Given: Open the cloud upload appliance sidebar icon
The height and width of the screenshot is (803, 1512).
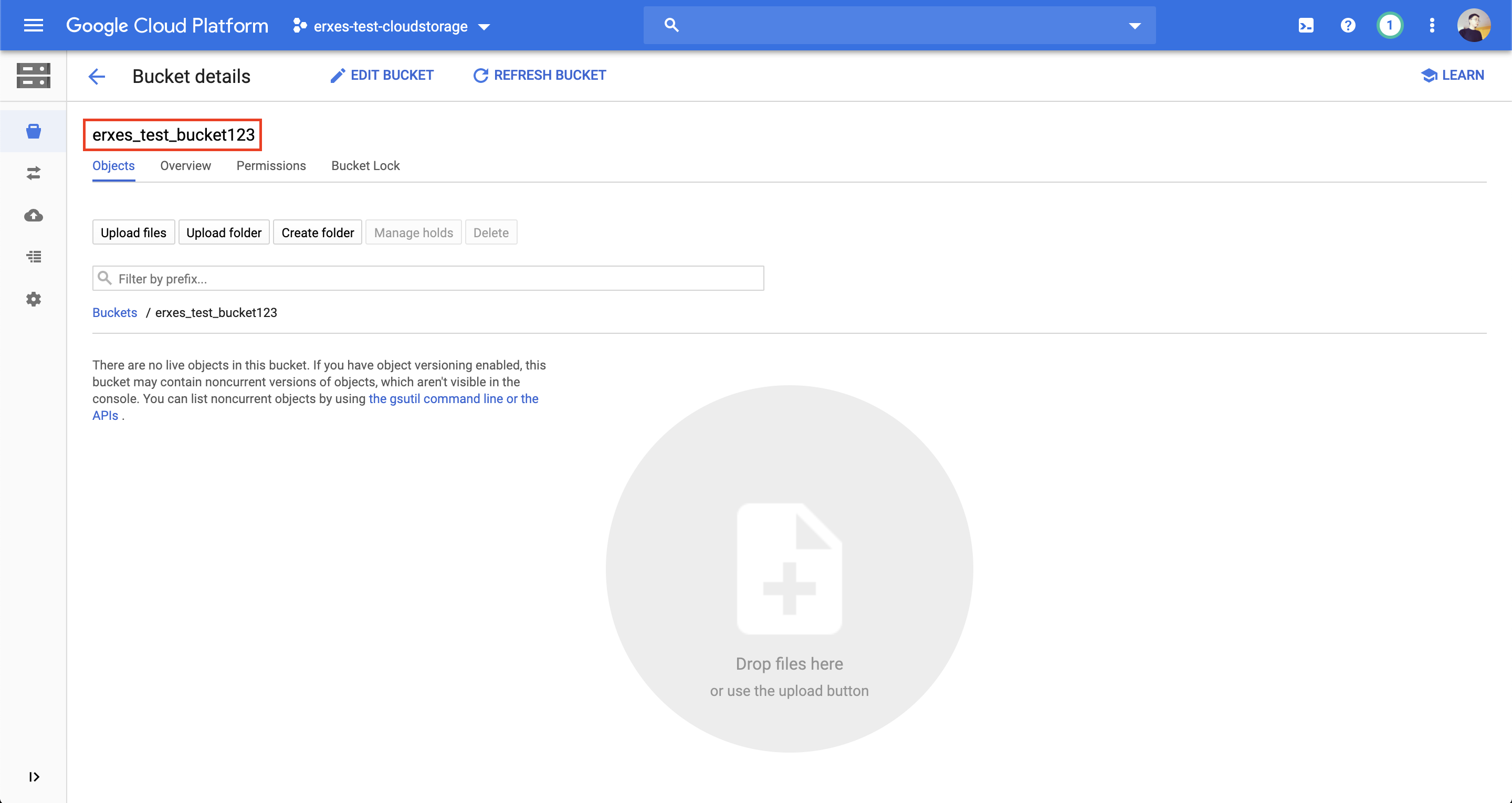Looking at the screenshot, I should click(x=34, y=215).
